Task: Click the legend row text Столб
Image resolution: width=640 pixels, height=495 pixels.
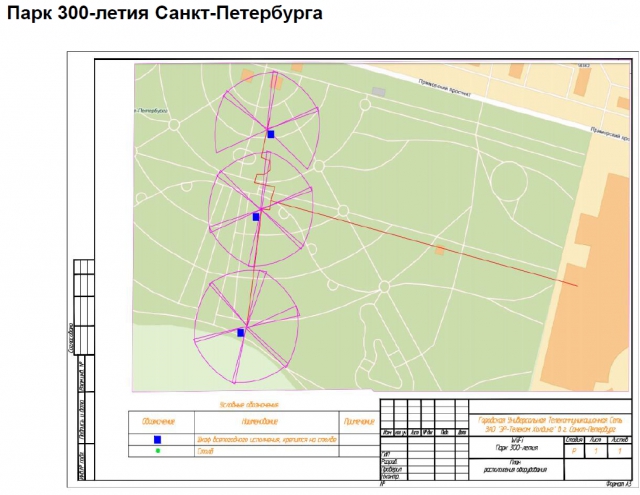Action: coord(205,451)
